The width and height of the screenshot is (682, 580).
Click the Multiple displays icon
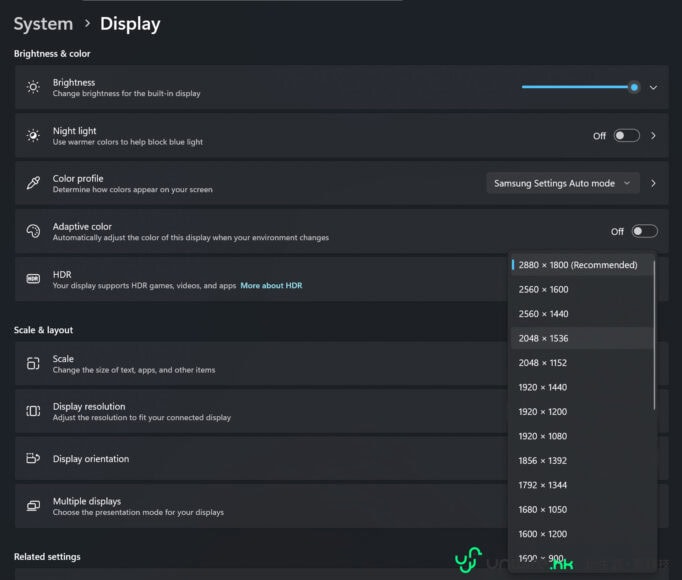(33, 506)
